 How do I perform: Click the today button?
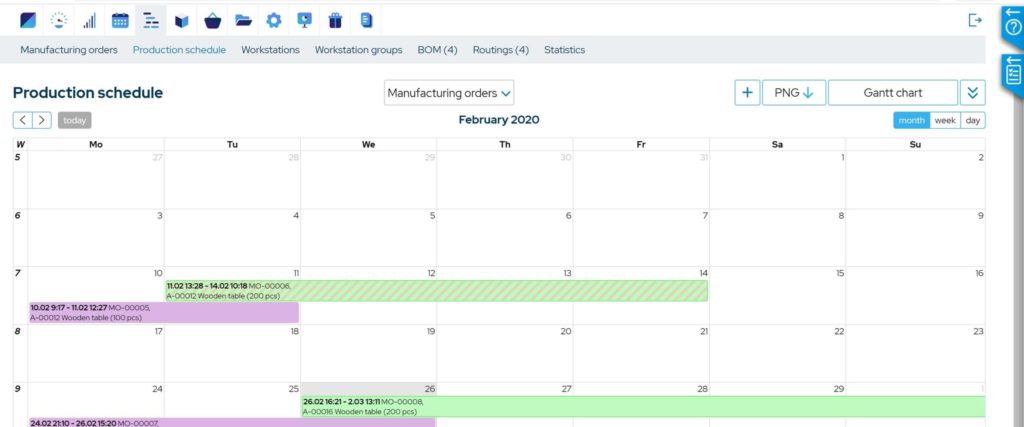point(74,120)
